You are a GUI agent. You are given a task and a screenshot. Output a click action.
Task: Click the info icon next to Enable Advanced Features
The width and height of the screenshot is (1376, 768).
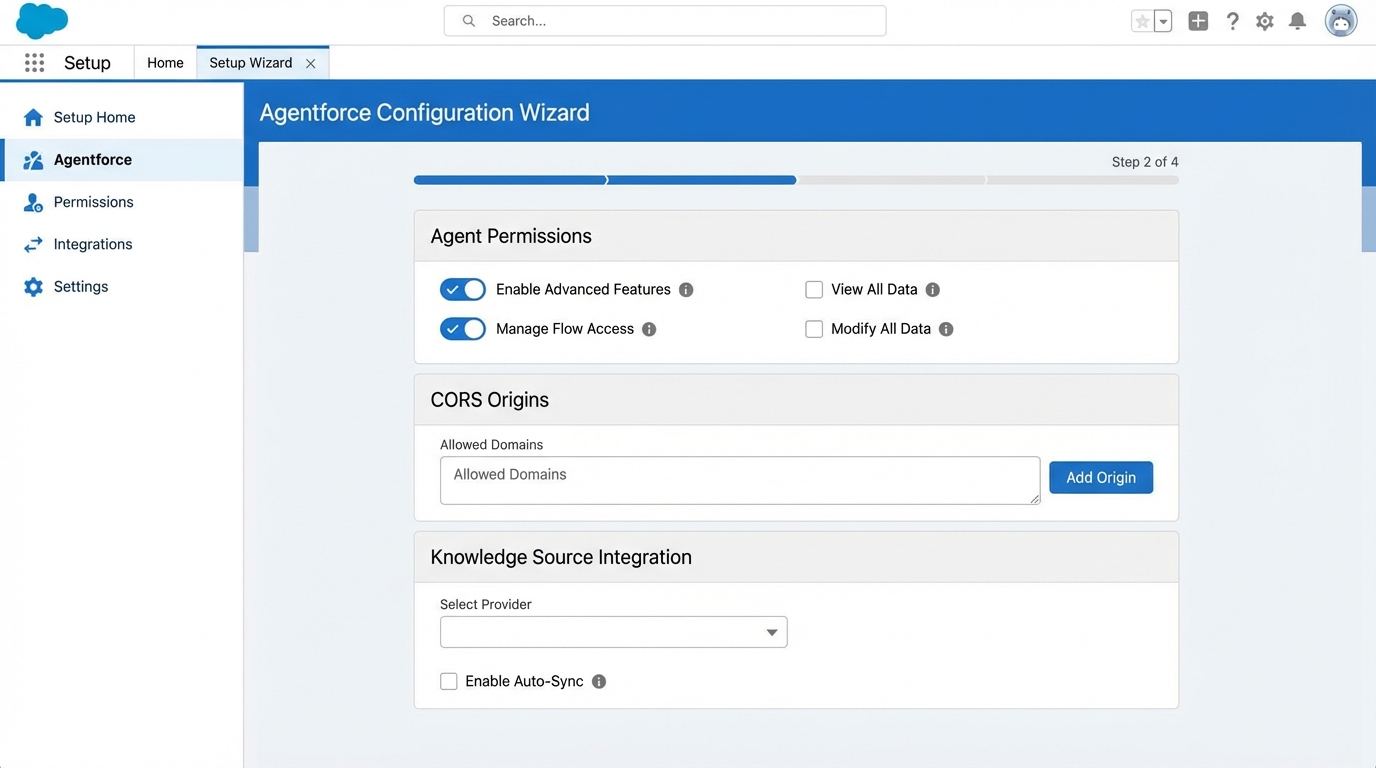(686, 289)
